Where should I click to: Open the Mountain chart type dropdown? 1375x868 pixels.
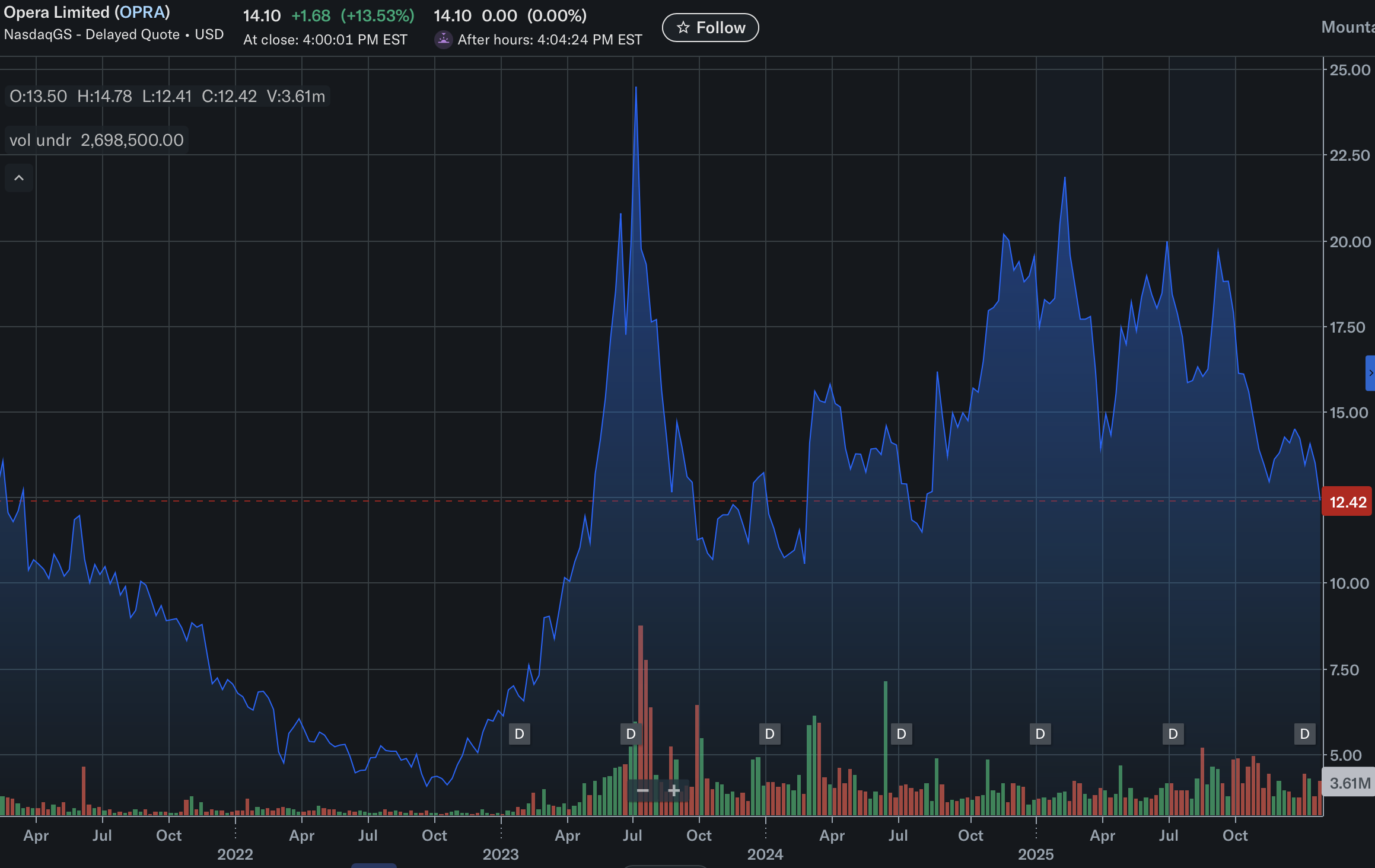click(x=1348, y=27)
